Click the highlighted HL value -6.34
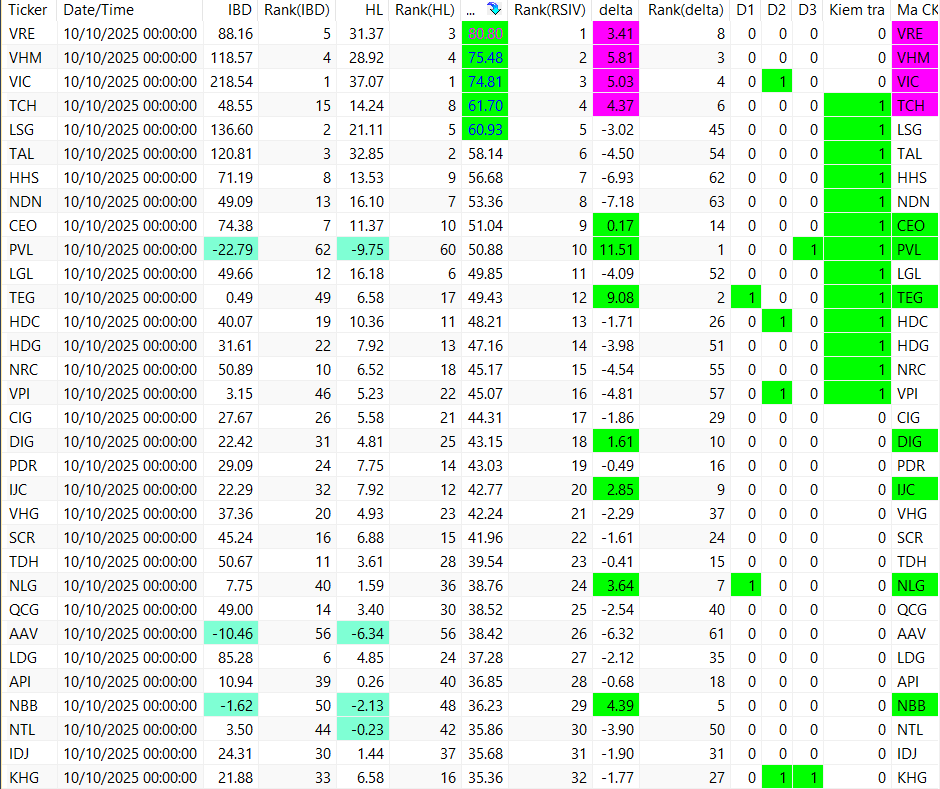This screenshot has height=789, width=940. (x=363, y=633)
